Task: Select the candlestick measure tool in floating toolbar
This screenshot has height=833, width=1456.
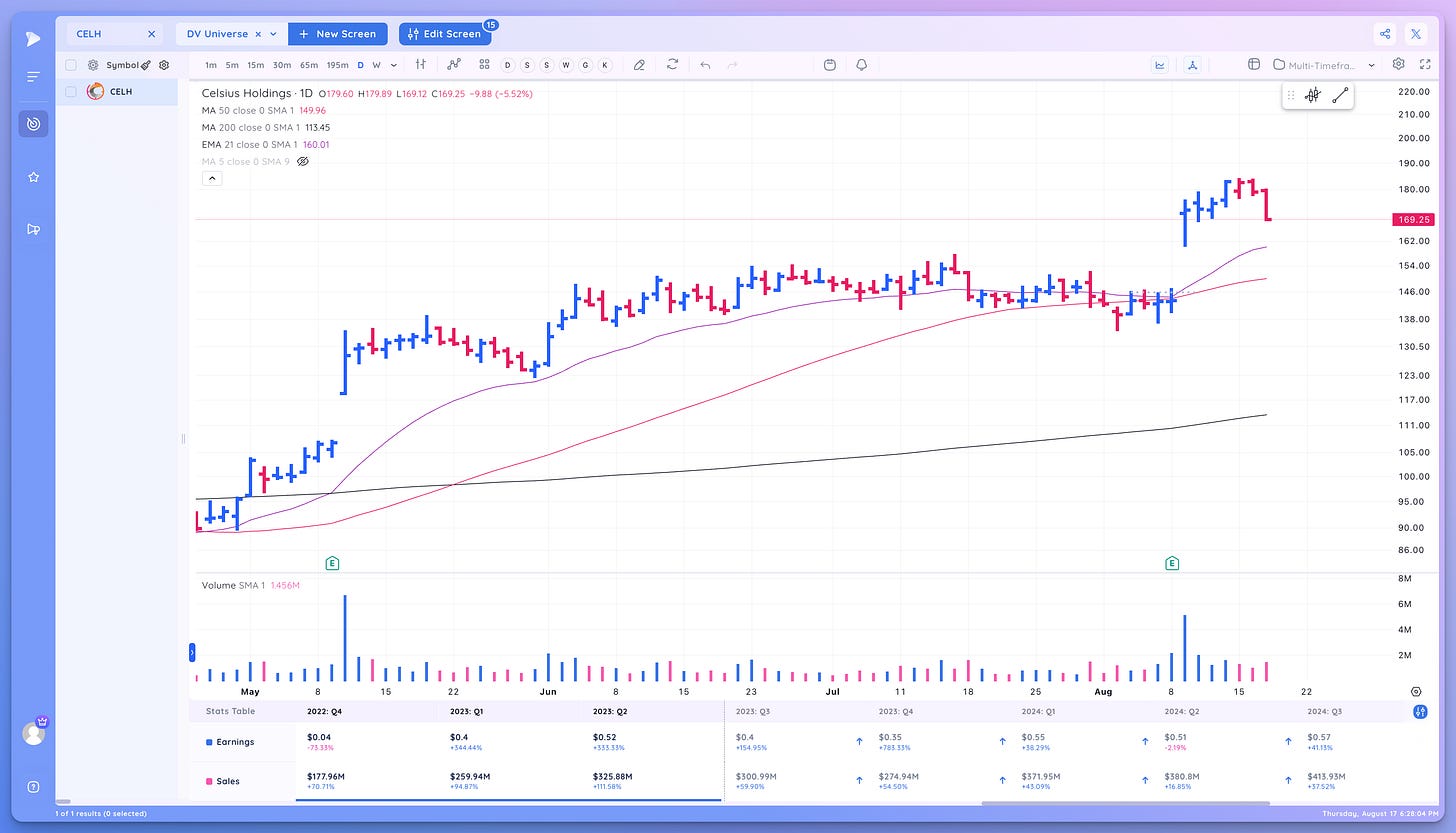Action: coord(1313,95)
